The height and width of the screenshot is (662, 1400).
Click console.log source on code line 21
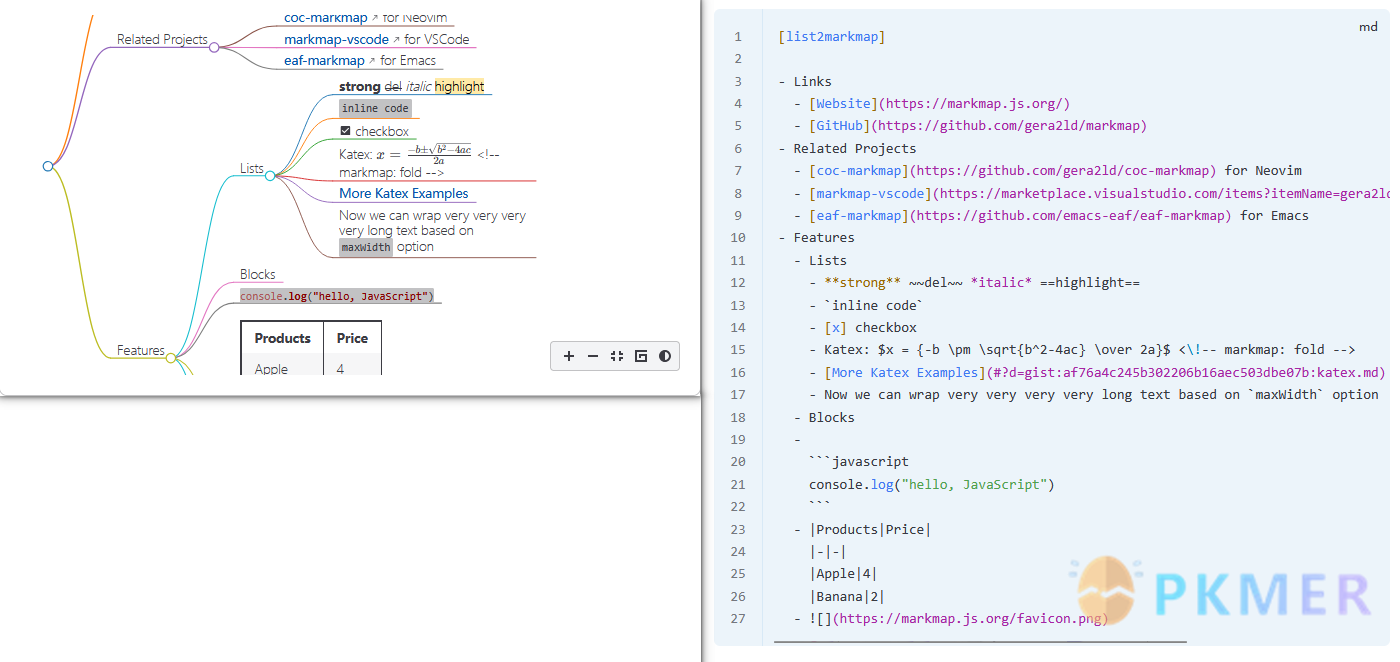(x=932, y=484)
